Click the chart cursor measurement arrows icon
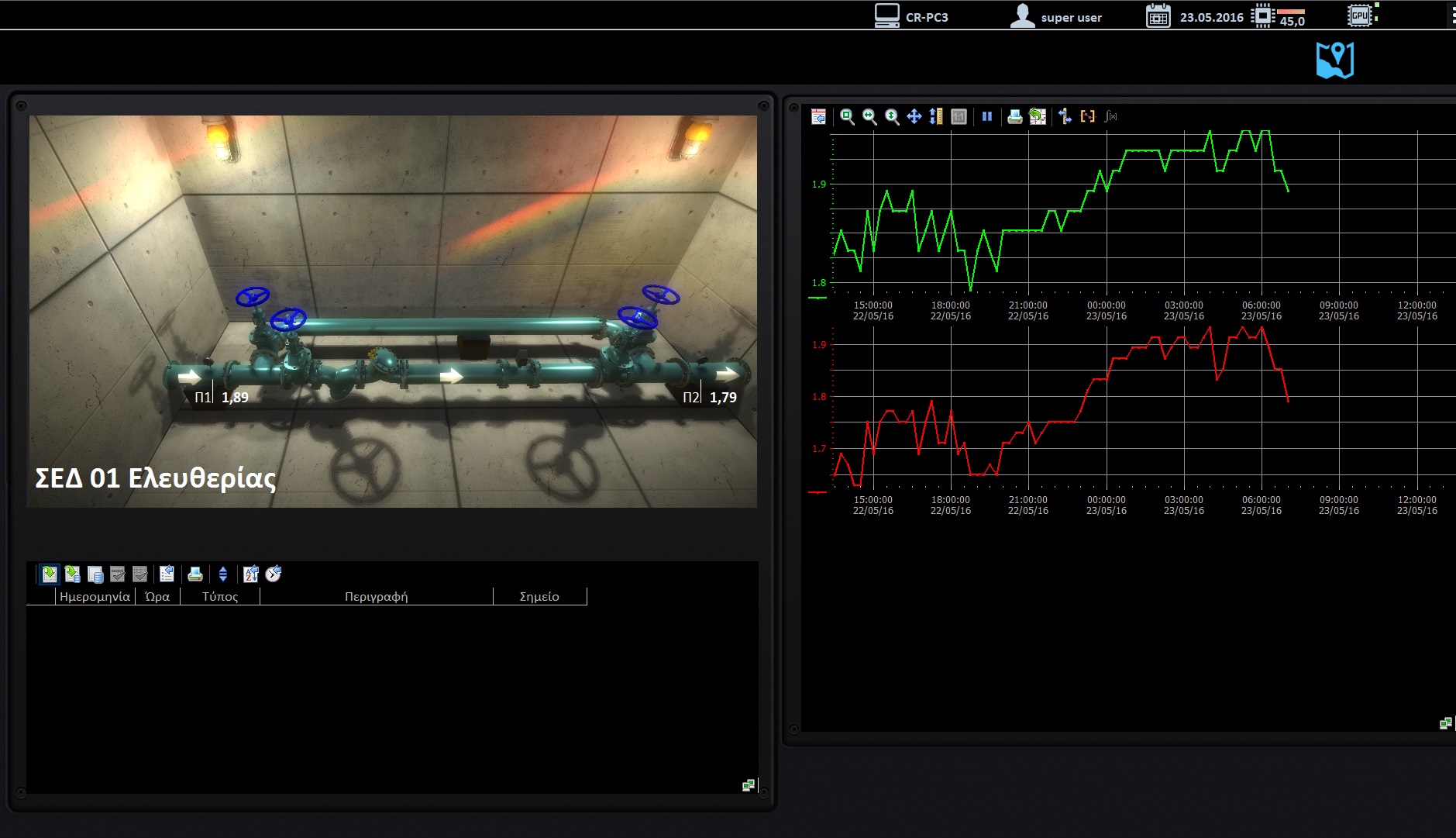The image size is (1456, 838). pos(1065,117)
